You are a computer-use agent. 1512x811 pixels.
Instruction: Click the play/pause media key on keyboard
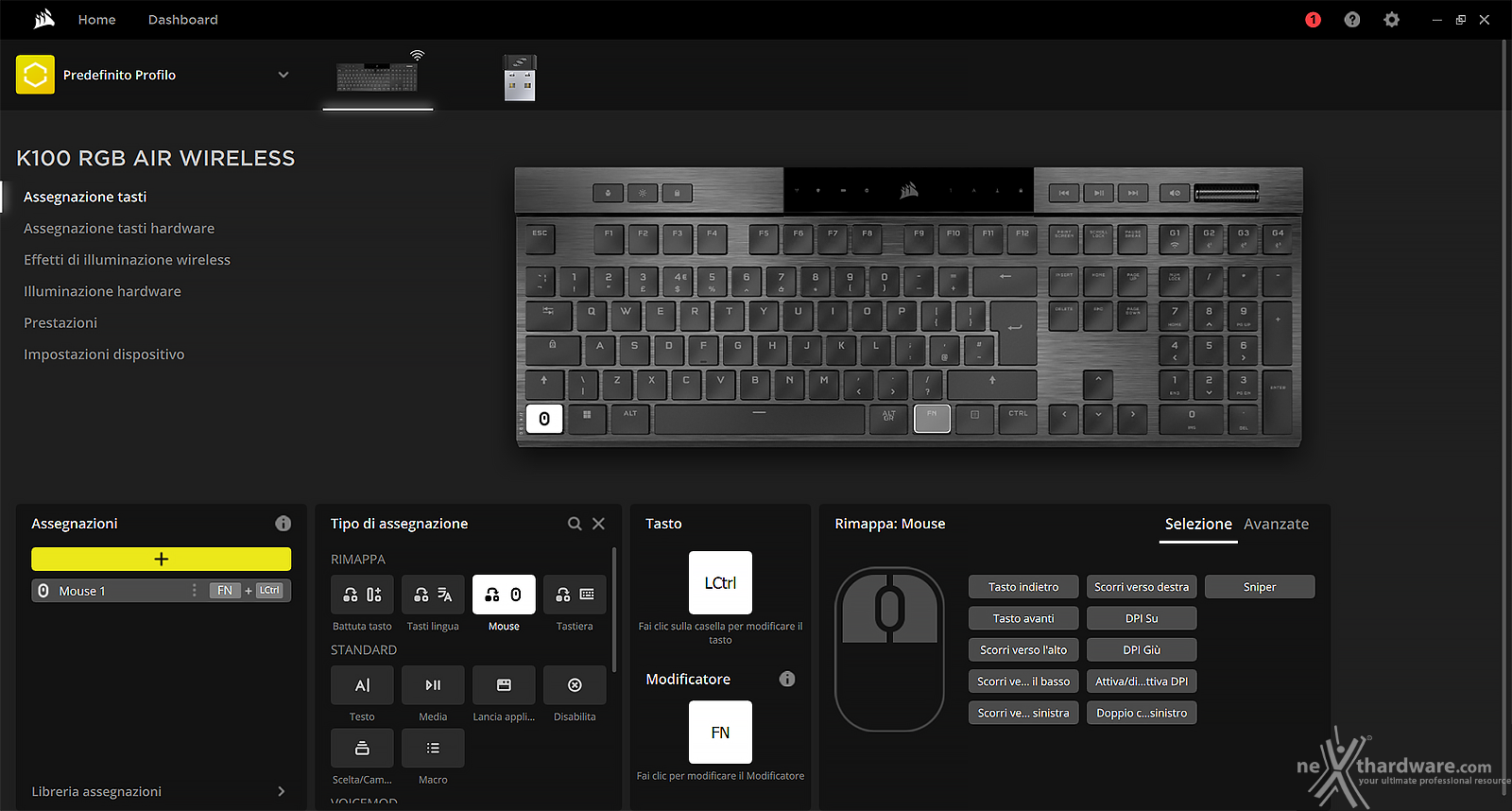click(1098, 193)
